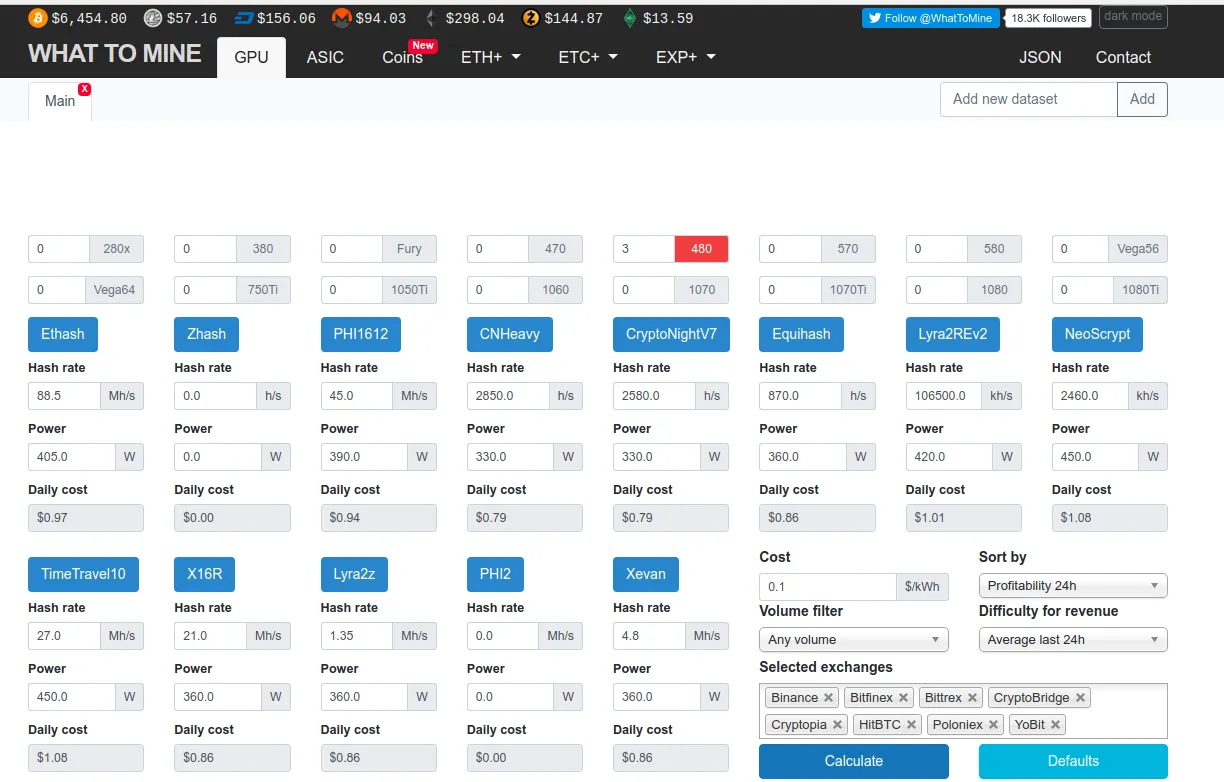Switch to the ASIC tab

tap(325, 57)
